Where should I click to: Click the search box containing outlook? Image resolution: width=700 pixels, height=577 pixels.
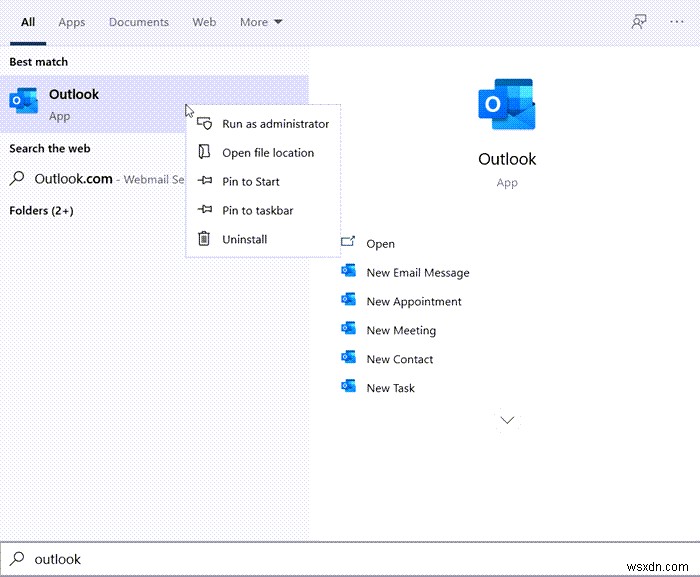[350, 559]
